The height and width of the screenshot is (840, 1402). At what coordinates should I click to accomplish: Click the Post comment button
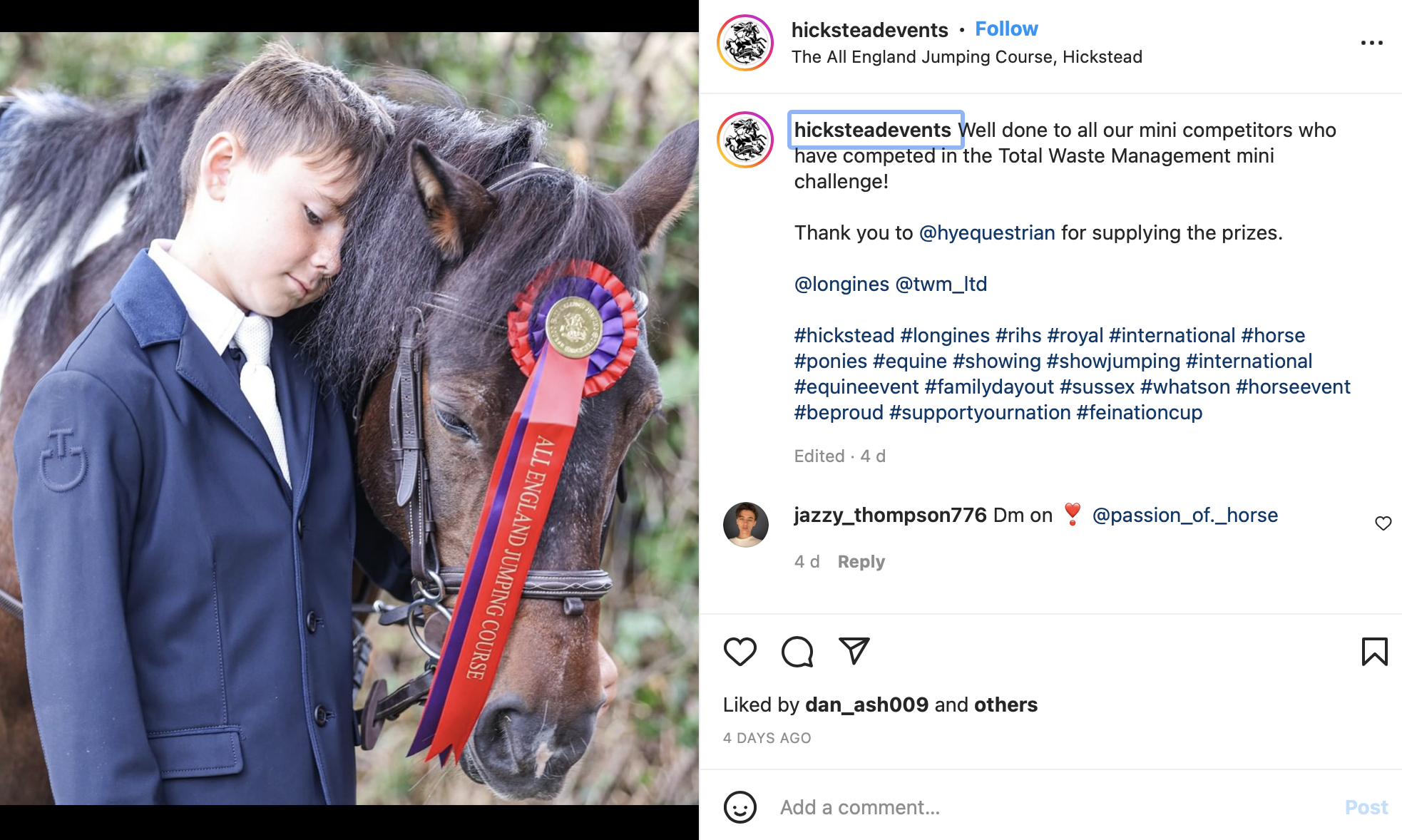[1366, 807]
